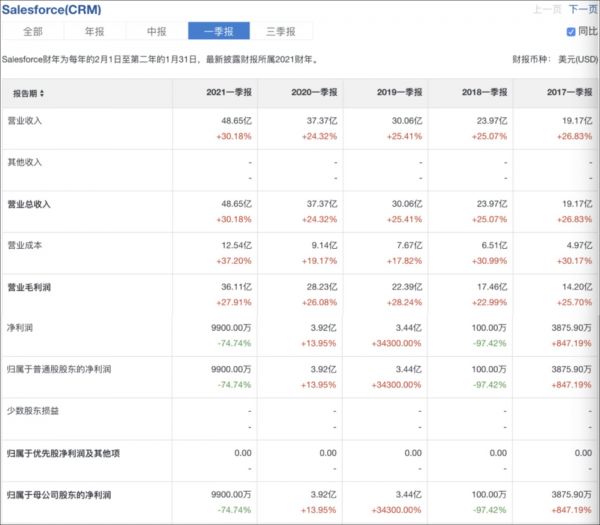The height and width of the screenshot is (525, 600).
Task: Open the 中报 tab
Action: pyautogui.click(x=157, y=32)
